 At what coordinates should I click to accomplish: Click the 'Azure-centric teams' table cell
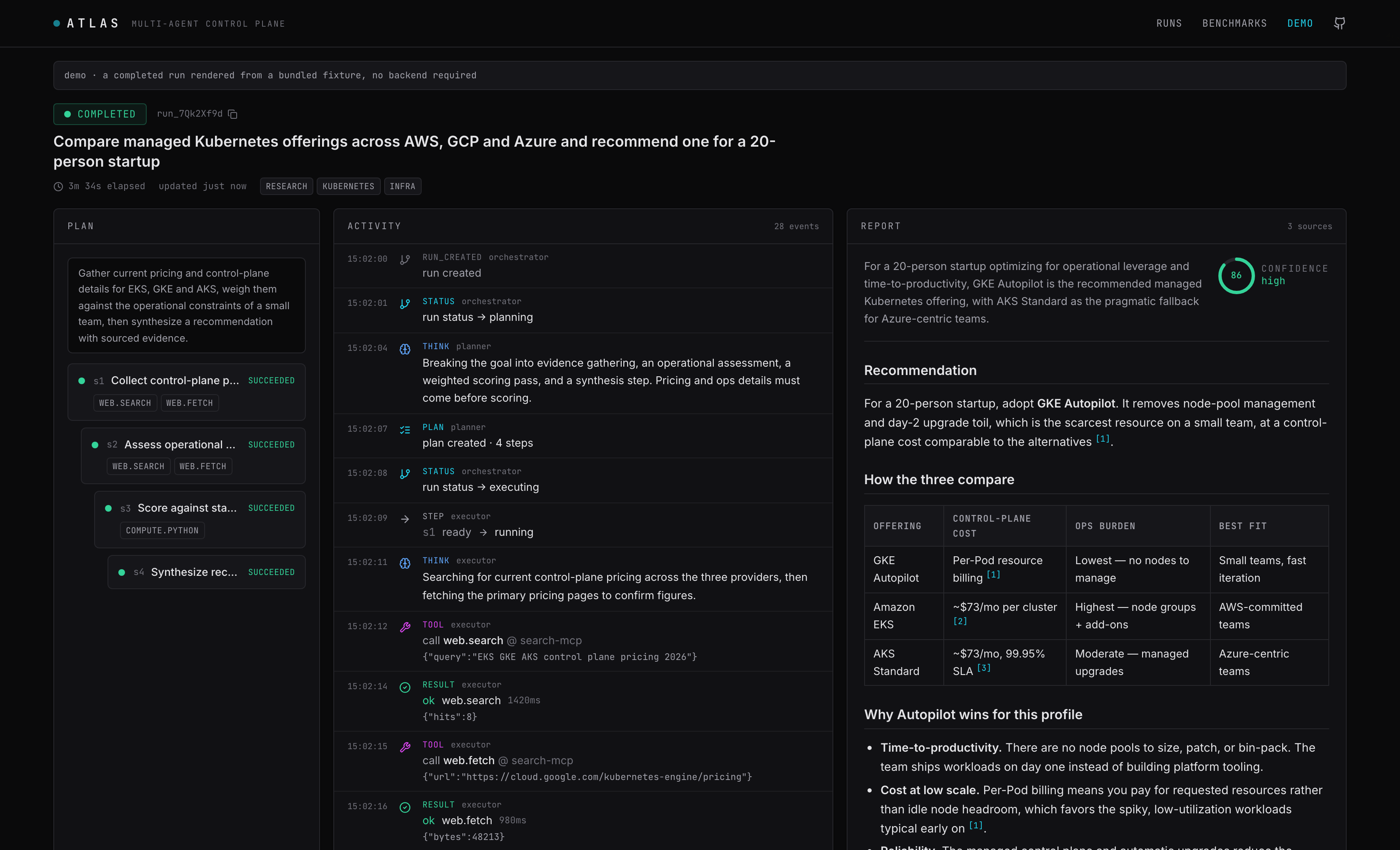pyautogui.click(x=1269, y=662)
